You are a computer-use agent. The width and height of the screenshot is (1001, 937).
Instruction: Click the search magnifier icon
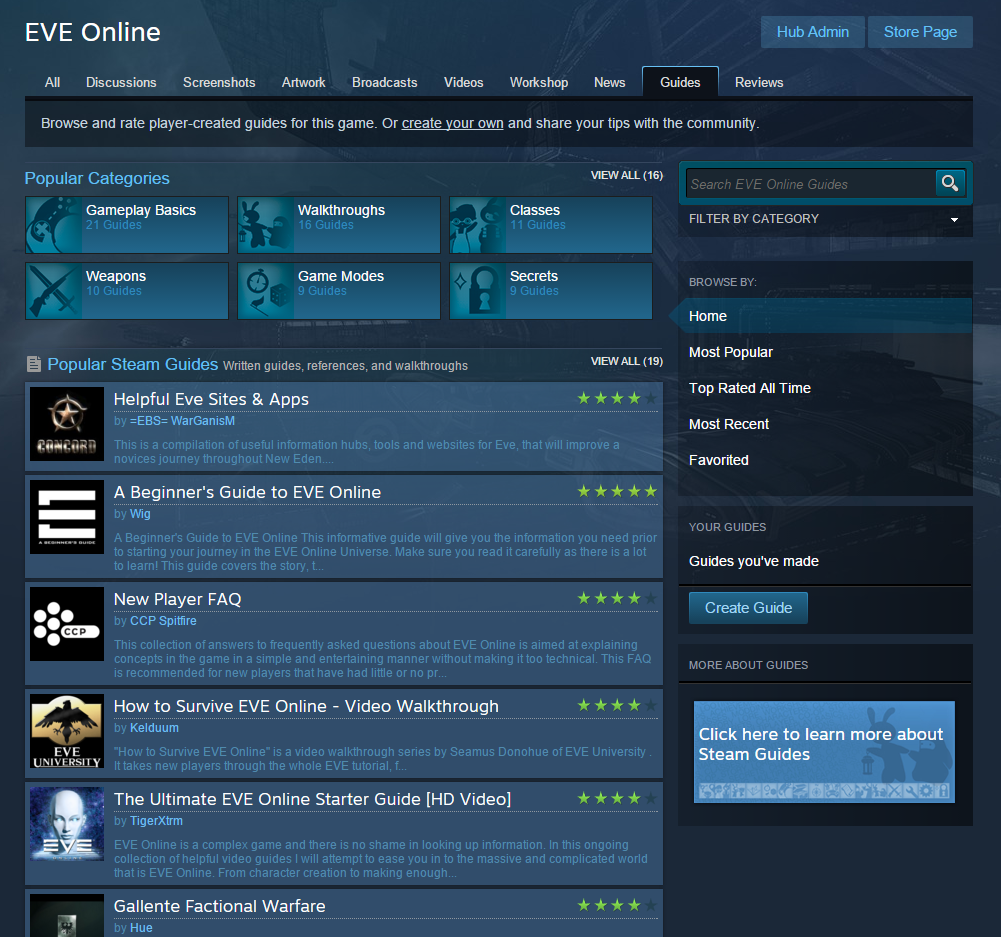pyautogui.click(x=950, y=184)
